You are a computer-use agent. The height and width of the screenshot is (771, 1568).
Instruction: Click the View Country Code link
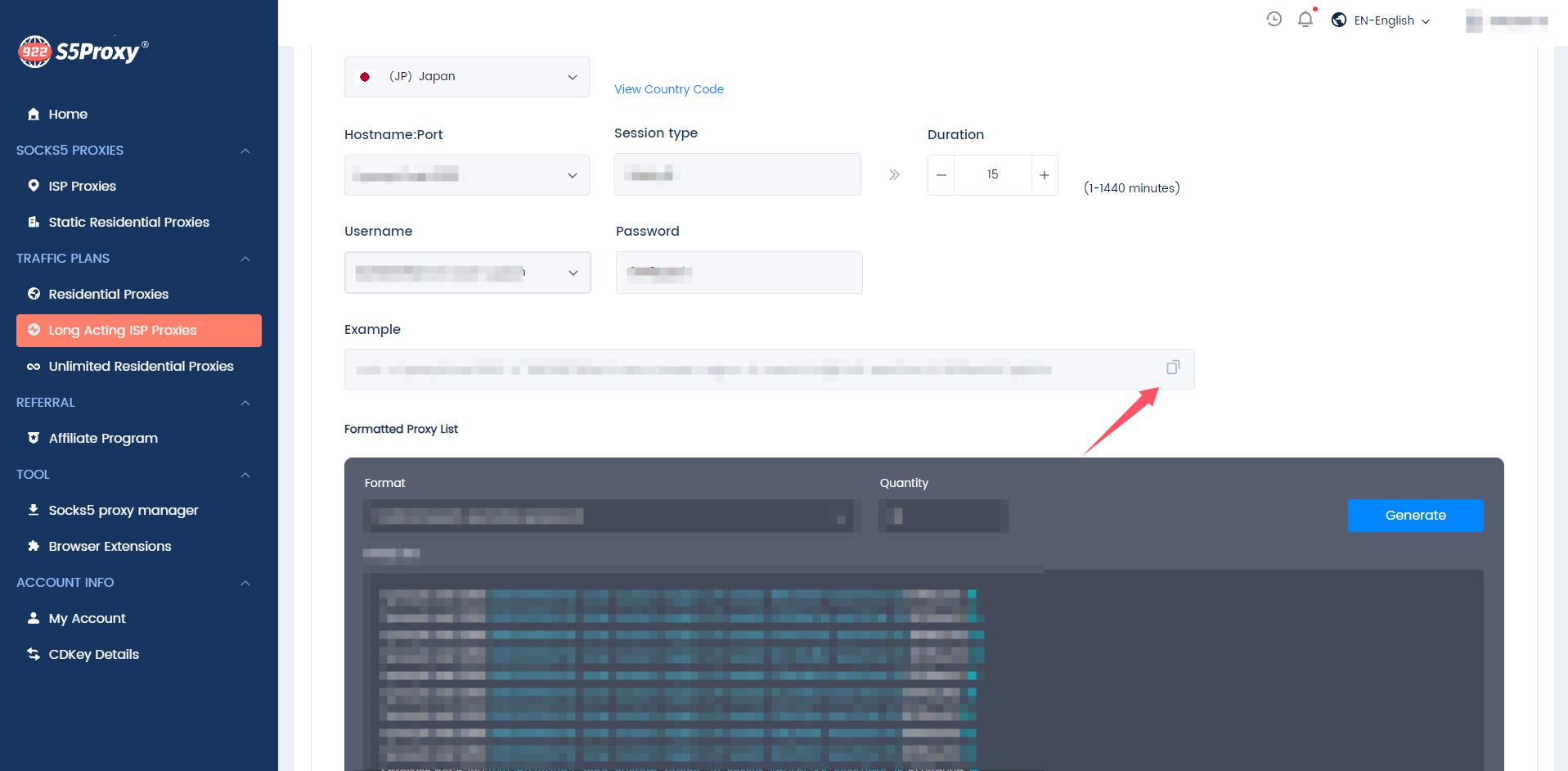(x=669, y=89)
